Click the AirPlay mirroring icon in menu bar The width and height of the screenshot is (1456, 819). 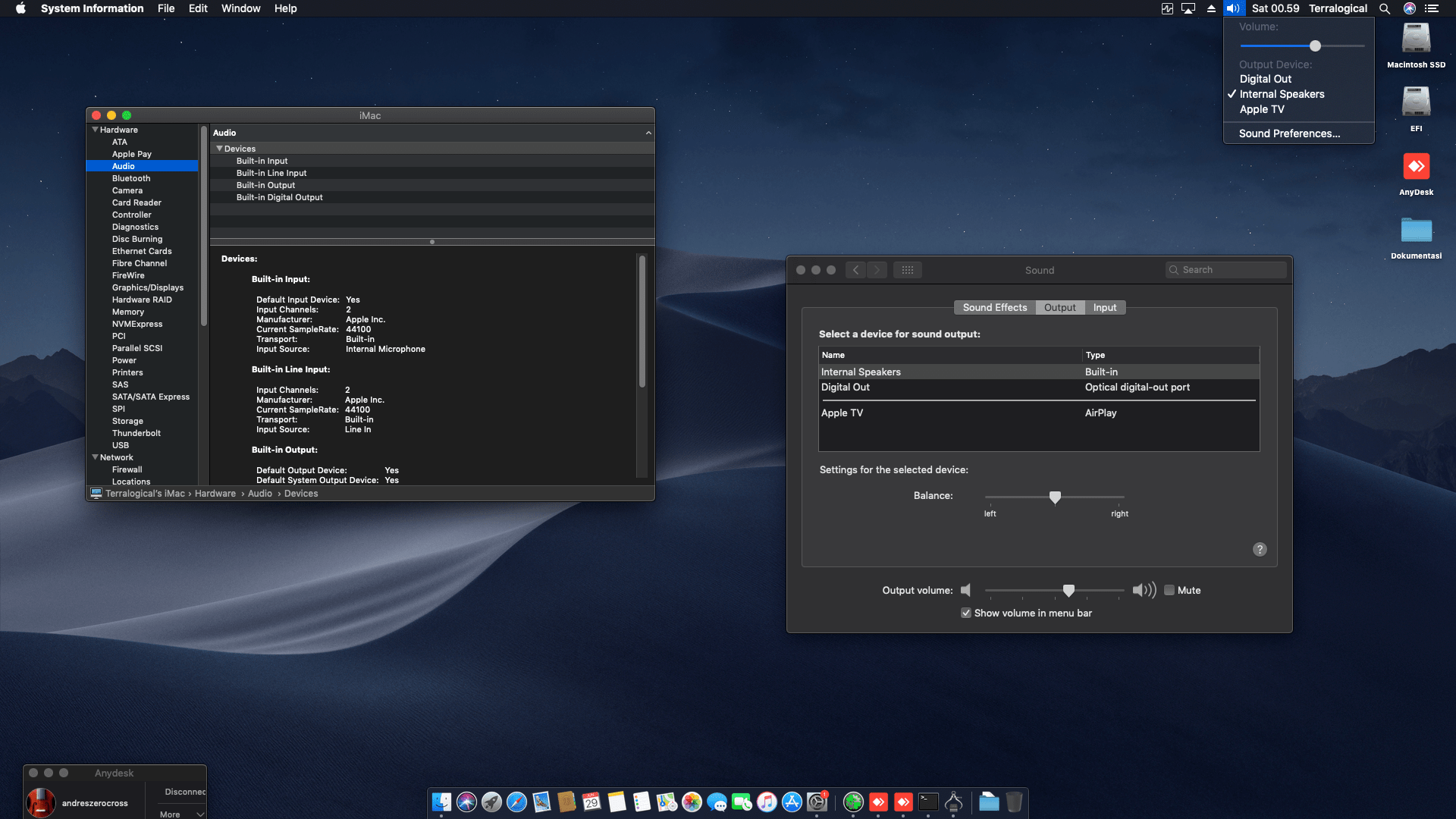(x=1188, y=8)
